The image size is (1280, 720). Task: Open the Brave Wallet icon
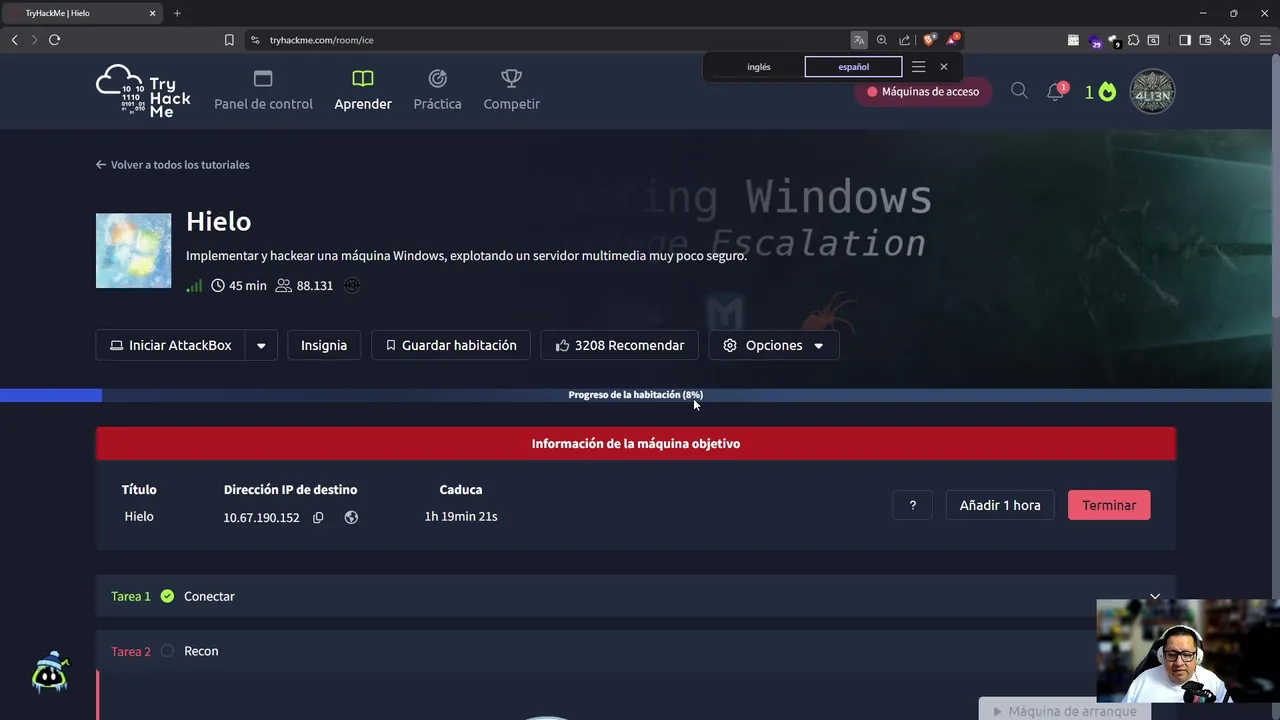point(1205,40)
